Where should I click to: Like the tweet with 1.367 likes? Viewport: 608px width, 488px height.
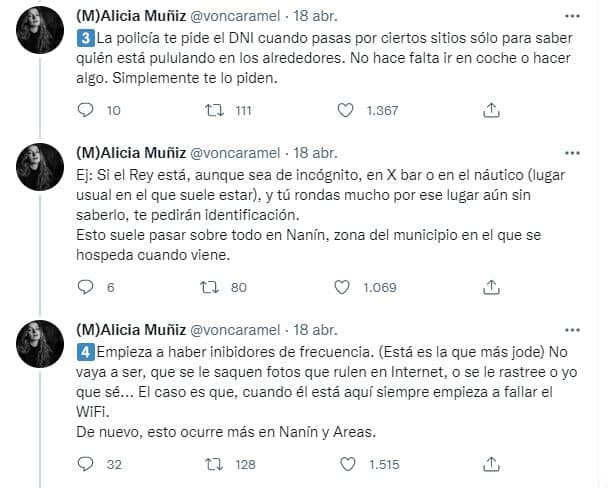click(345, 110)
